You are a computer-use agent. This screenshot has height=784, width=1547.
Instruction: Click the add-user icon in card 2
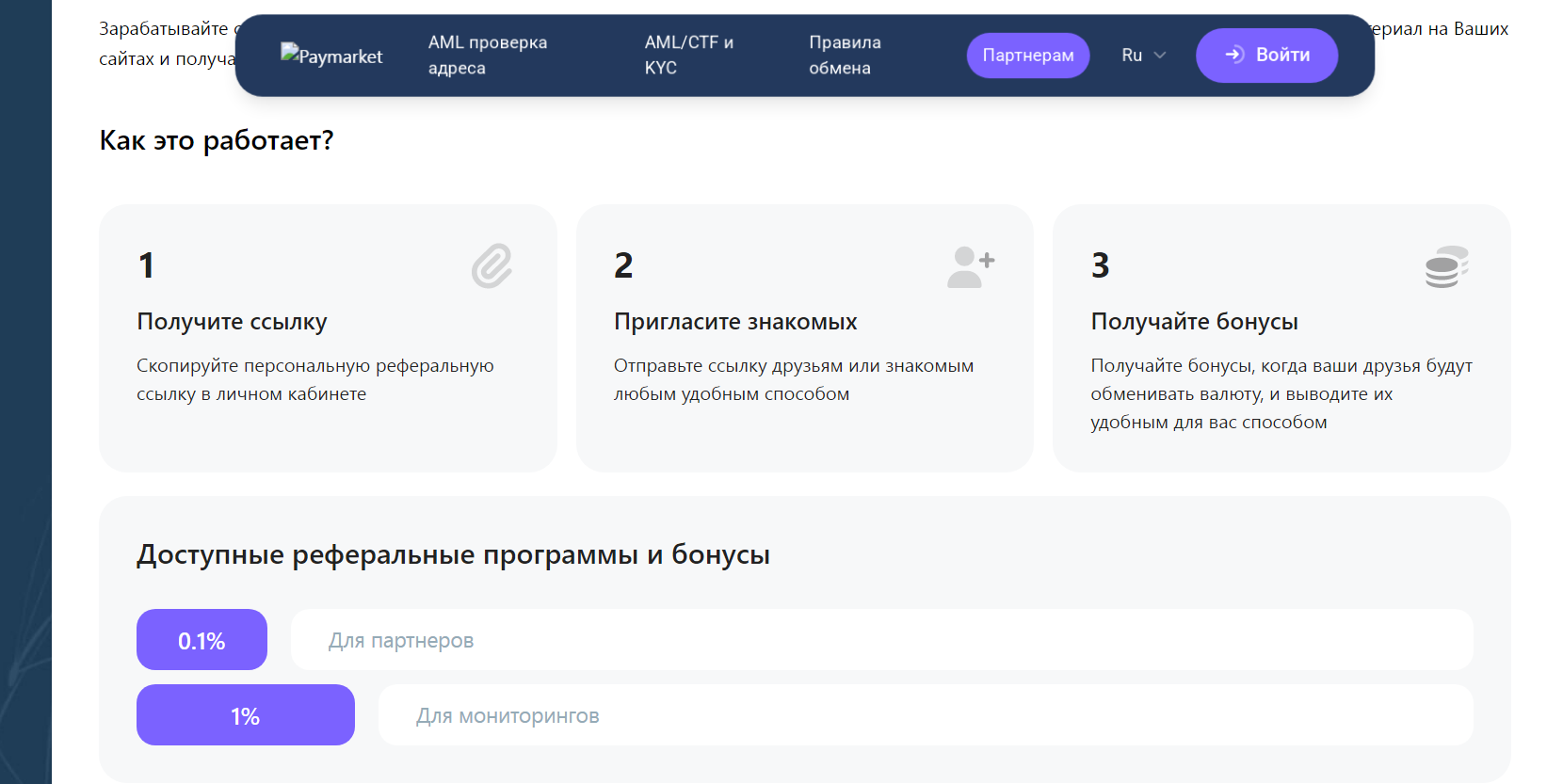[x=971, y=267]
